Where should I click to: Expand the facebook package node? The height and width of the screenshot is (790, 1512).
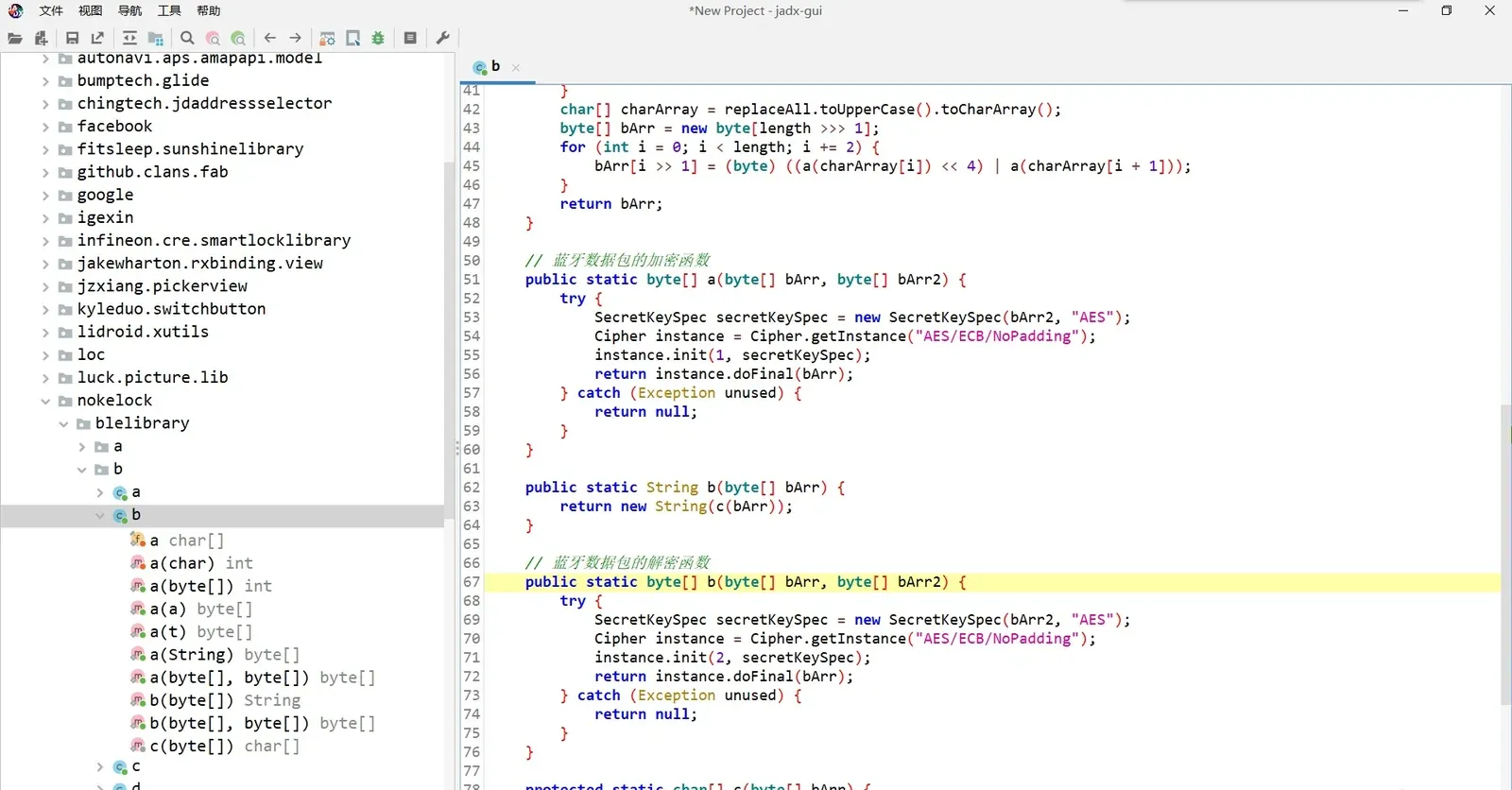point(45,127)
